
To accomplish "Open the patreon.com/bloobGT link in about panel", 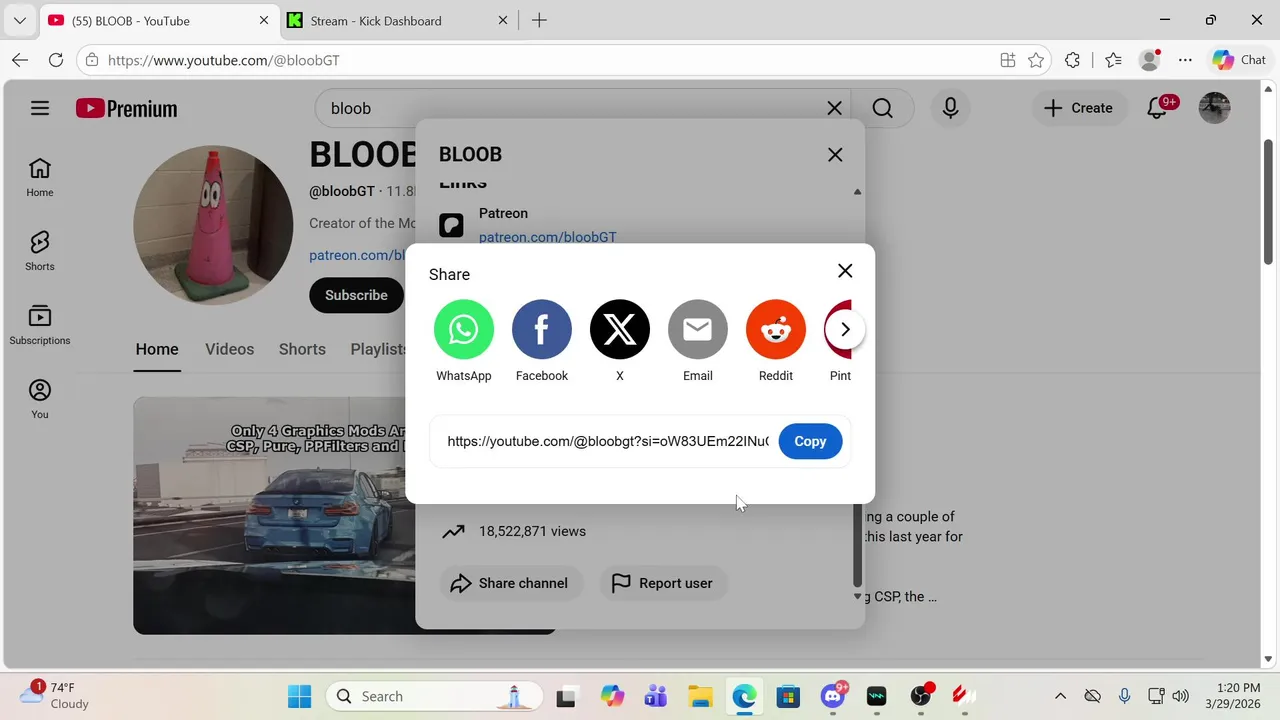I will click(x=547, y=237).
